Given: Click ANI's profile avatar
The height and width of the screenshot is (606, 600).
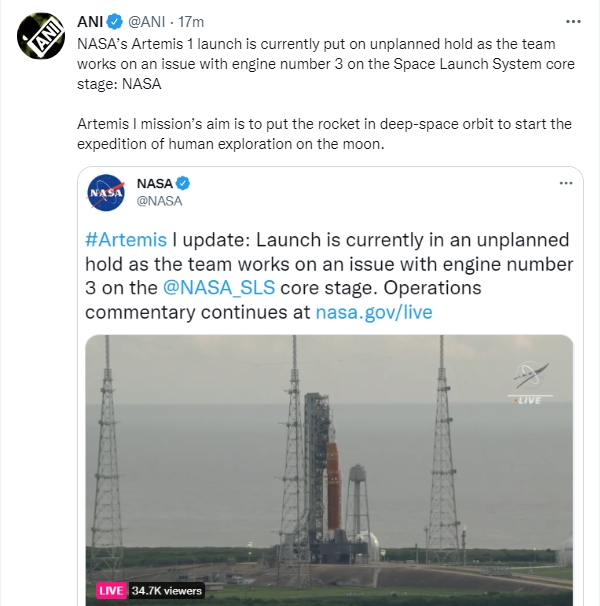Looking at the screenshot, I should 40,40.
